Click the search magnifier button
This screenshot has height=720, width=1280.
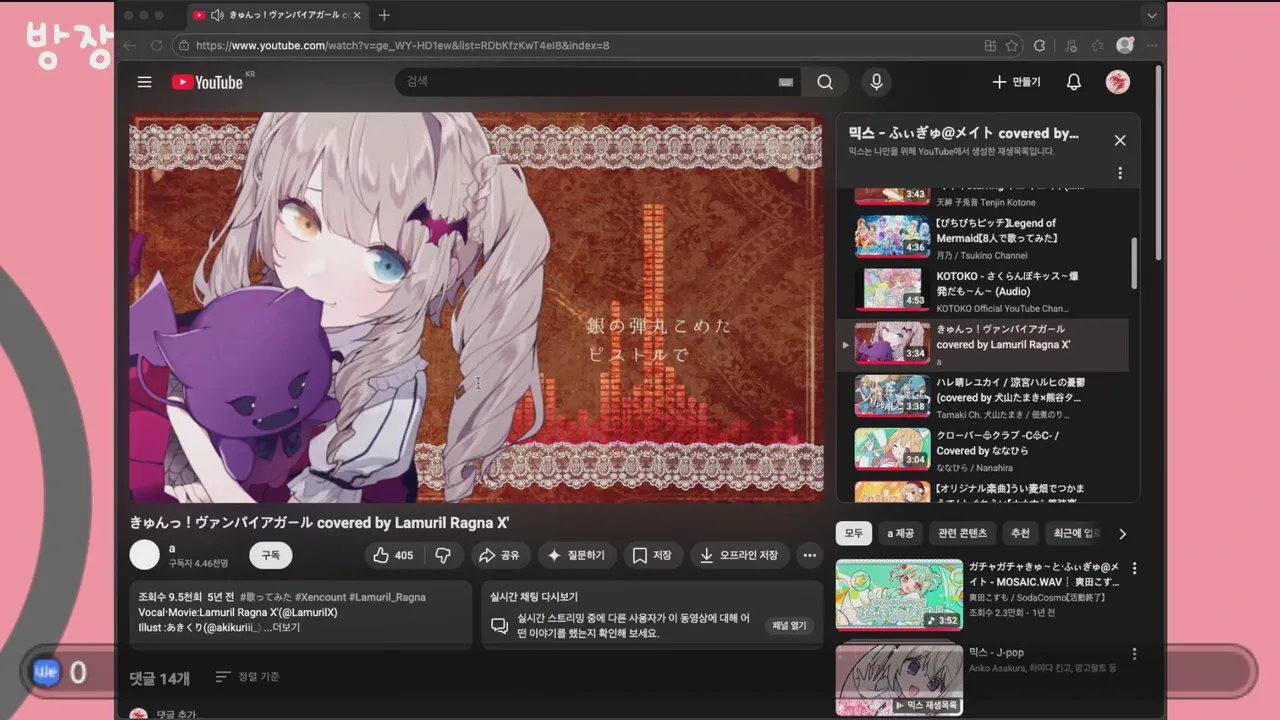(x=825, y=82)
